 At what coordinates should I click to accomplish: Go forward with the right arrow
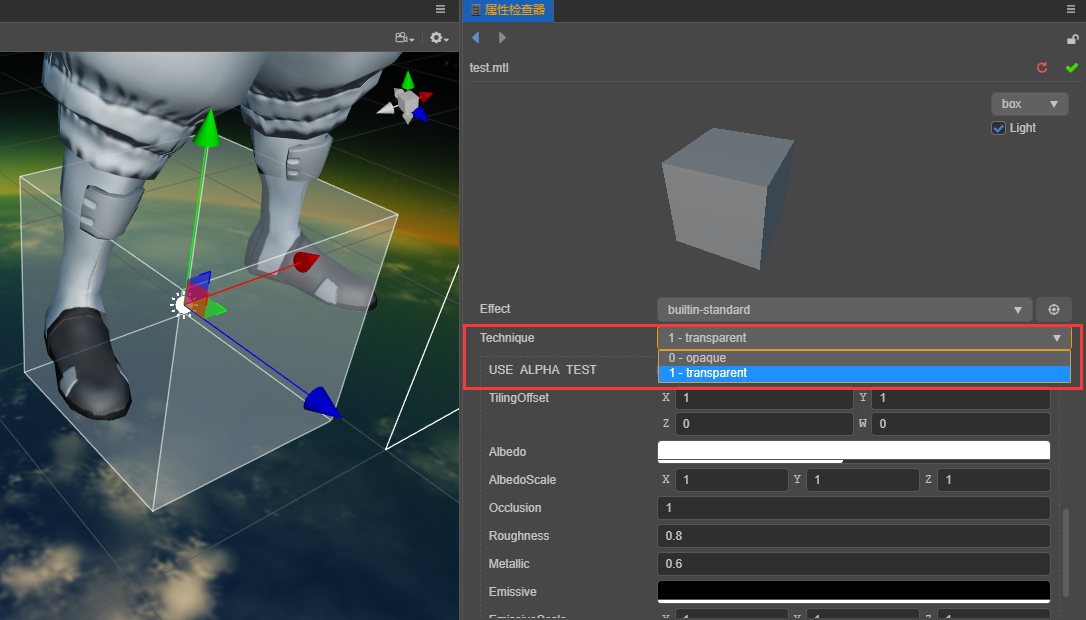point(502,37)
